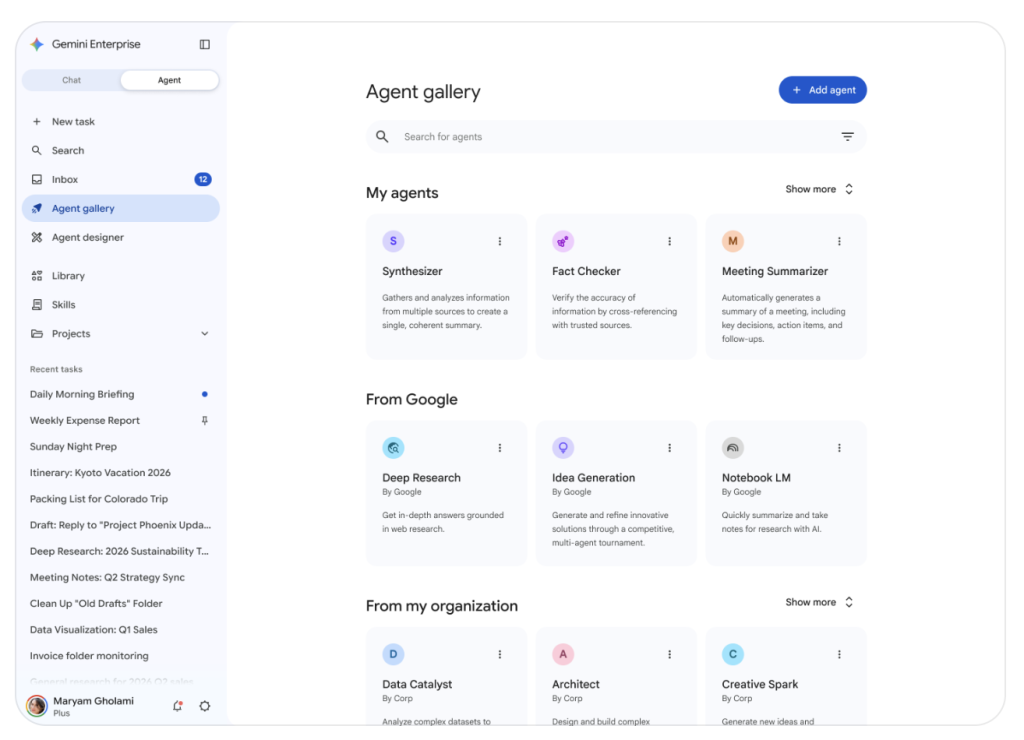Click Maryam Gholami's profile avatar
This screenshot has height=740, width=1024.
pyautogui.click(x=37, y=705)
